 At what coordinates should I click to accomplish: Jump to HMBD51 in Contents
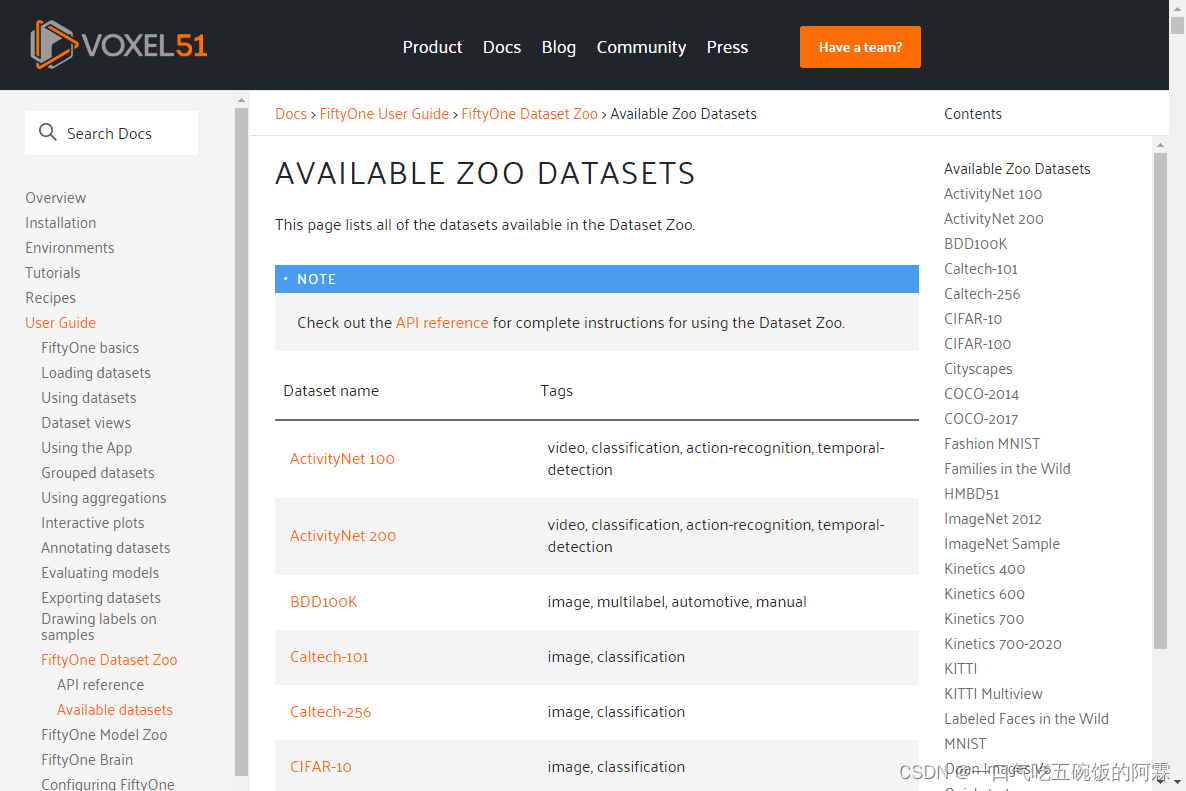[x=971, y=493]
